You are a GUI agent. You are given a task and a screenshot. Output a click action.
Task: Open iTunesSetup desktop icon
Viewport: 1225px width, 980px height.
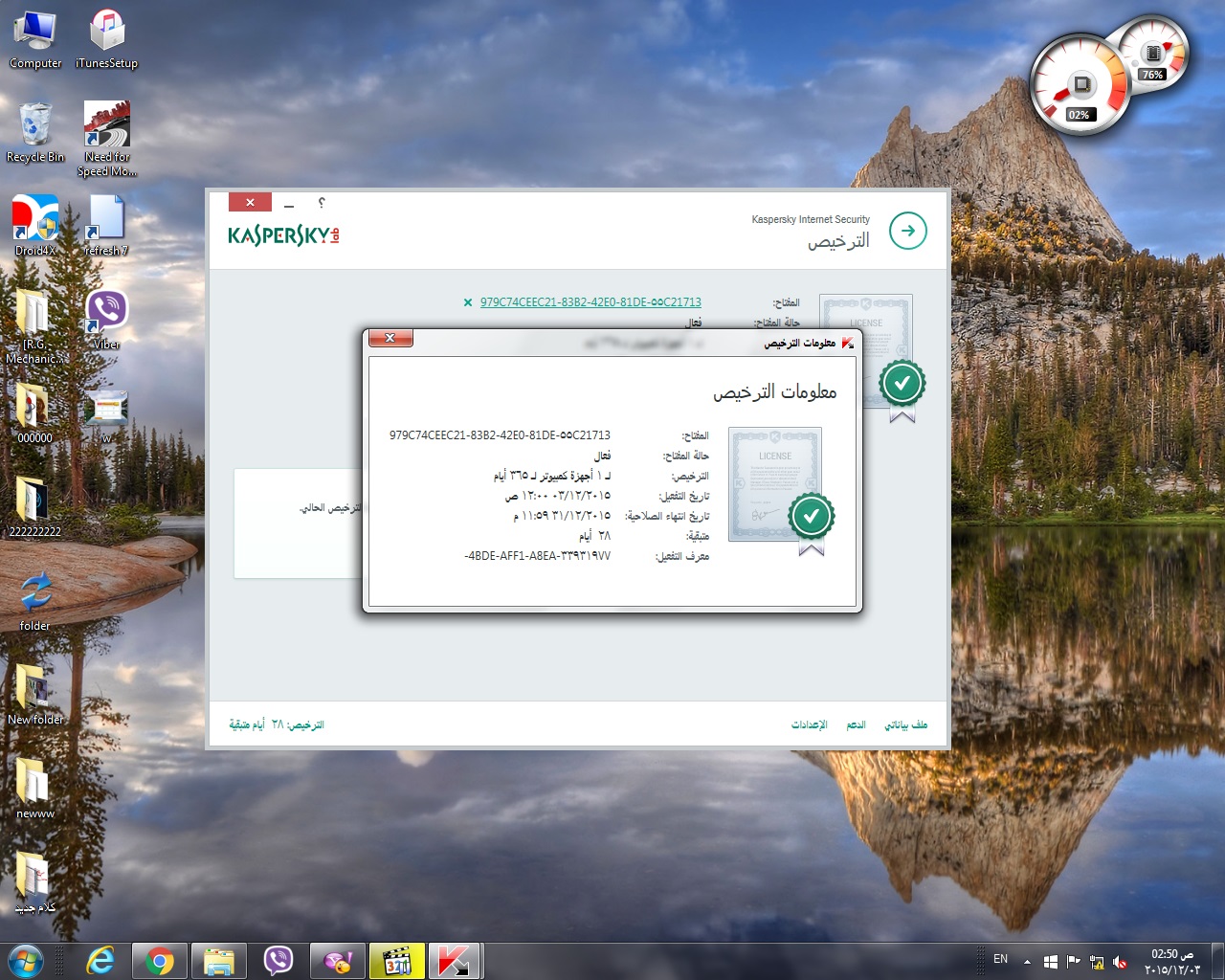[x=106, y=40]
